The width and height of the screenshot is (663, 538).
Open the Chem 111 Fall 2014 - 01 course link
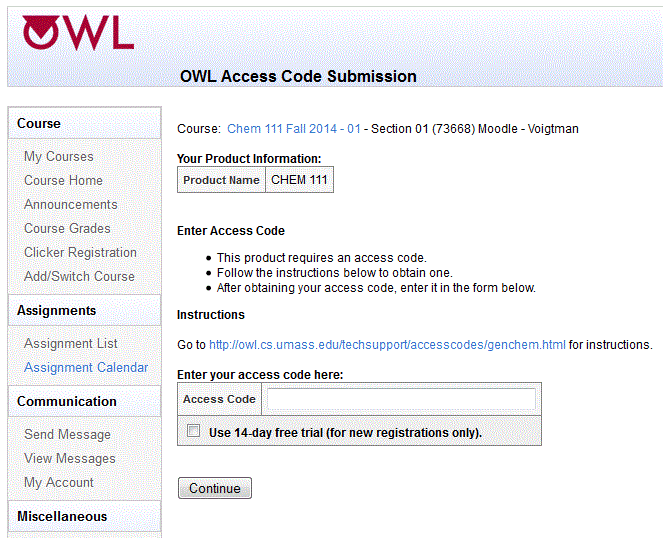pyautogui.click(x=294, y=129)
